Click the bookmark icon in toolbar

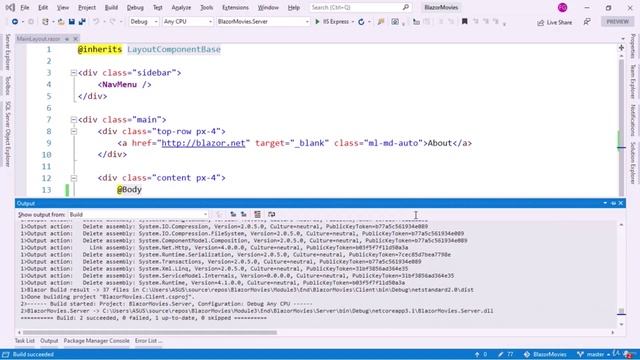[464, 22]
